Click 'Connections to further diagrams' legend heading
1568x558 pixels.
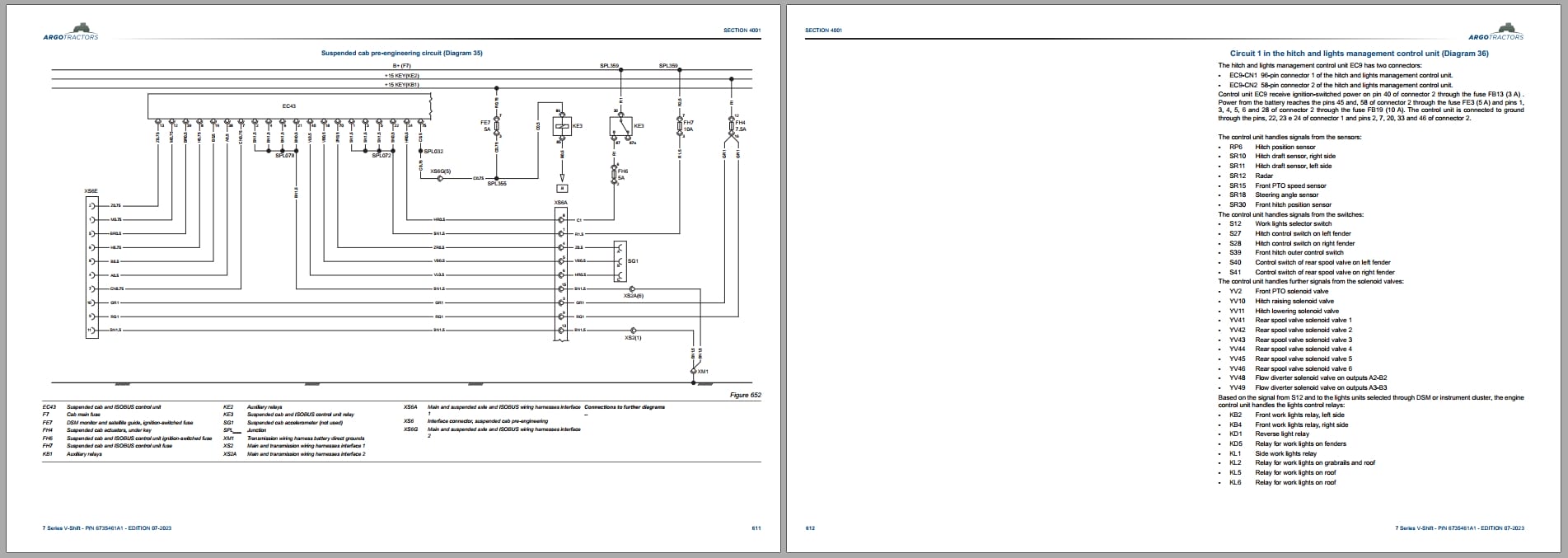625,407
